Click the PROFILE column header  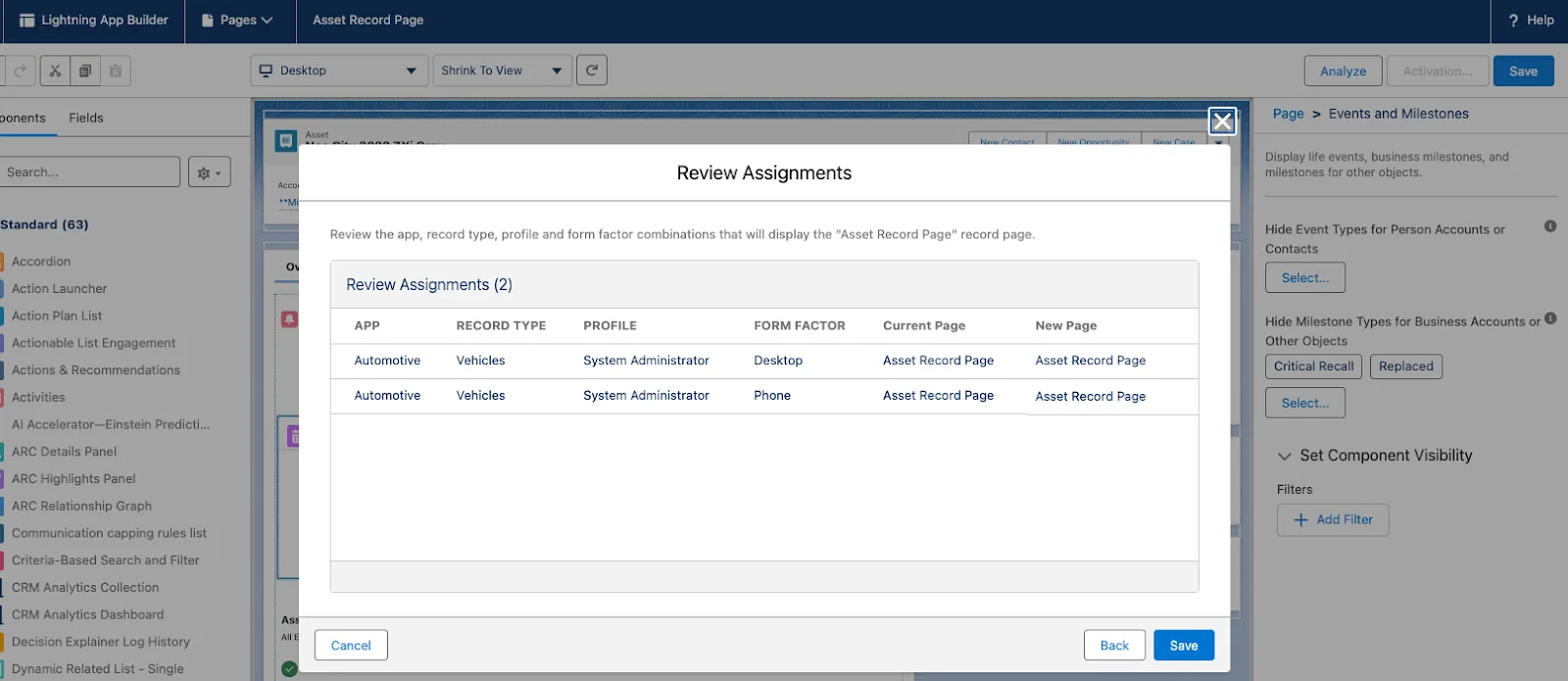click(x=610, y=326)
